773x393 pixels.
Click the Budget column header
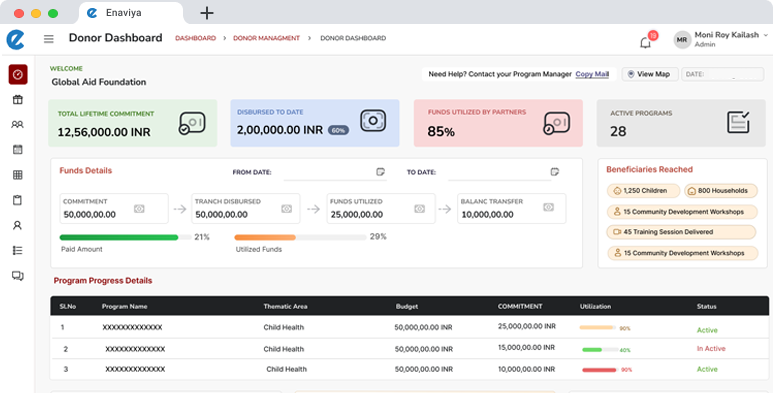(x=407, y=306)
